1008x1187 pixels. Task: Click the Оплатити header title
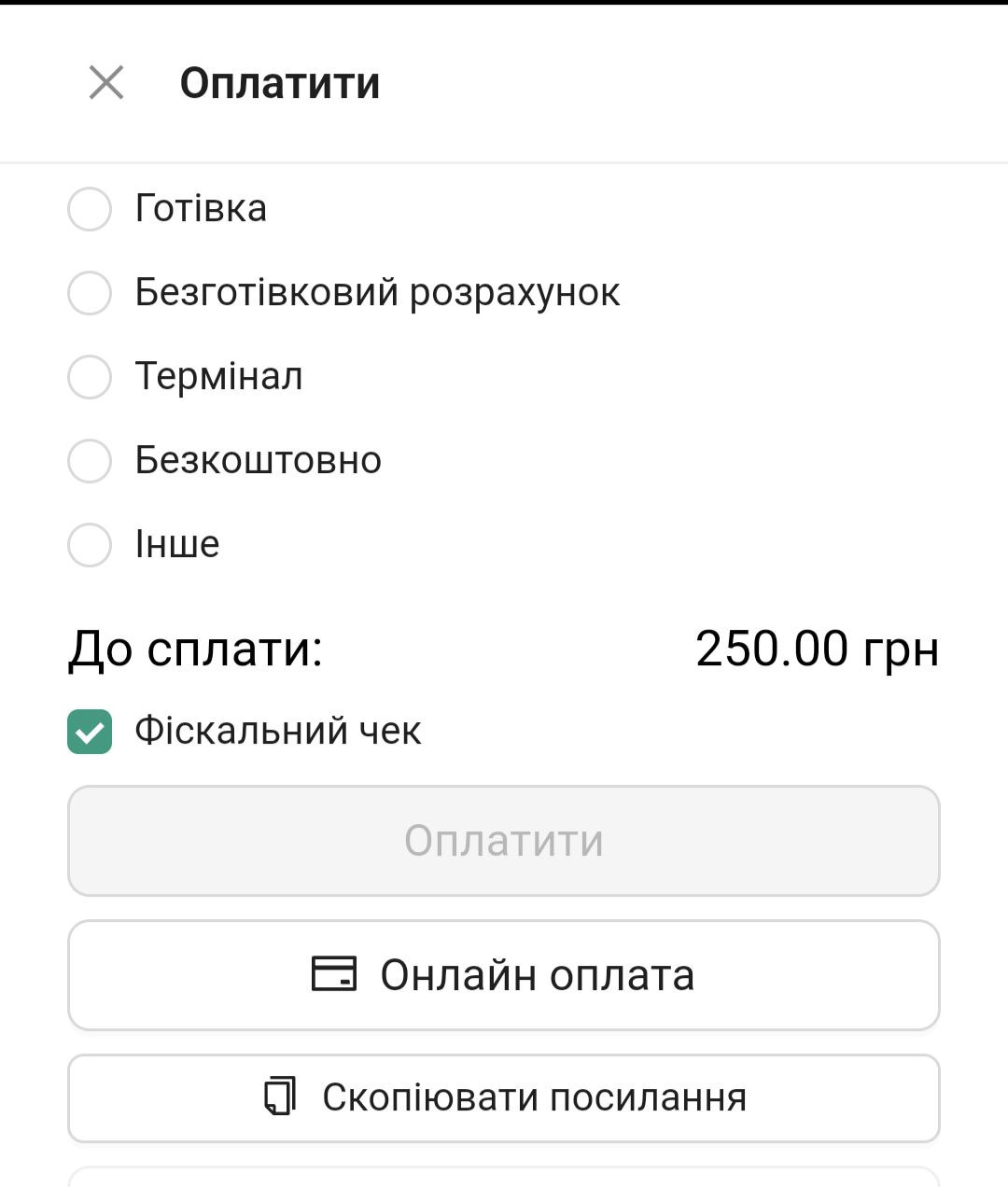coord(280,83)
